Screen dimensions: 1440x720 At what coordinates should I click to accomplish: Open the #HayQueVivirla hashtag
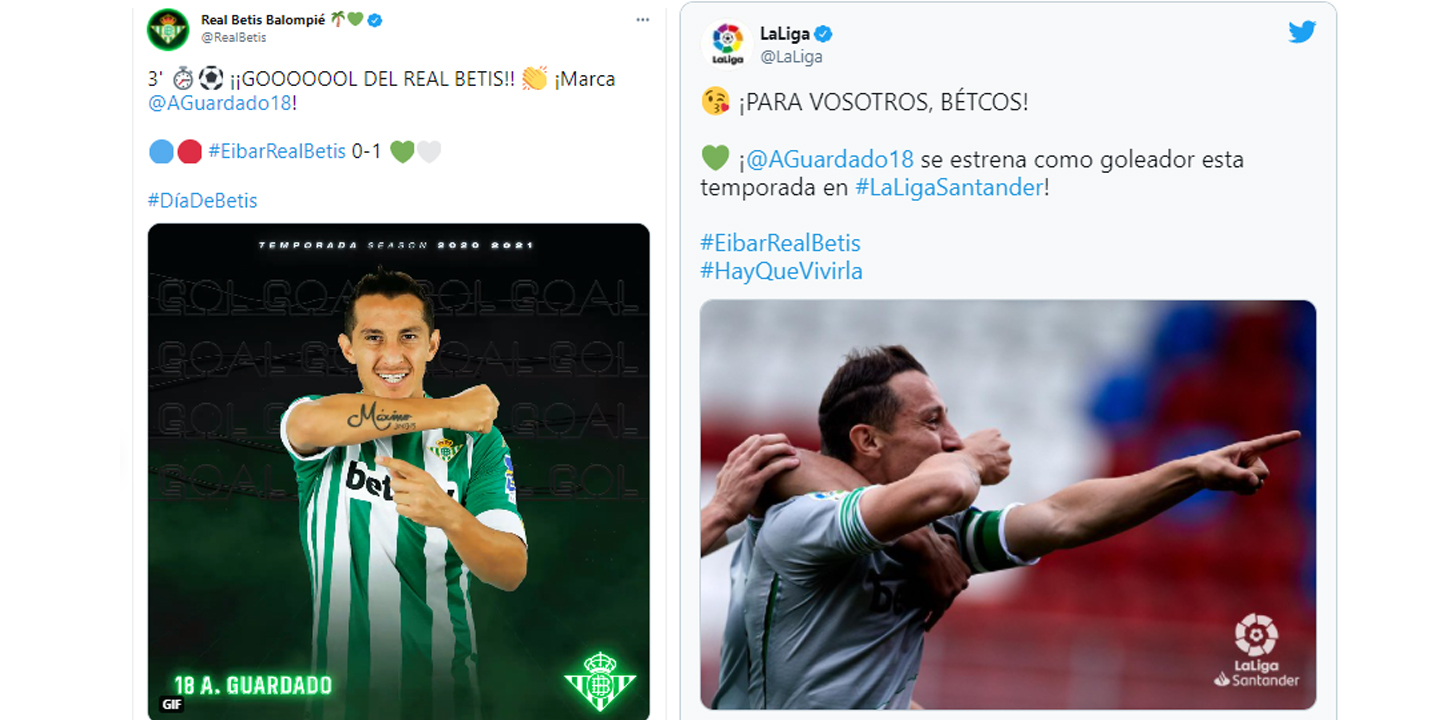point(781,270)
